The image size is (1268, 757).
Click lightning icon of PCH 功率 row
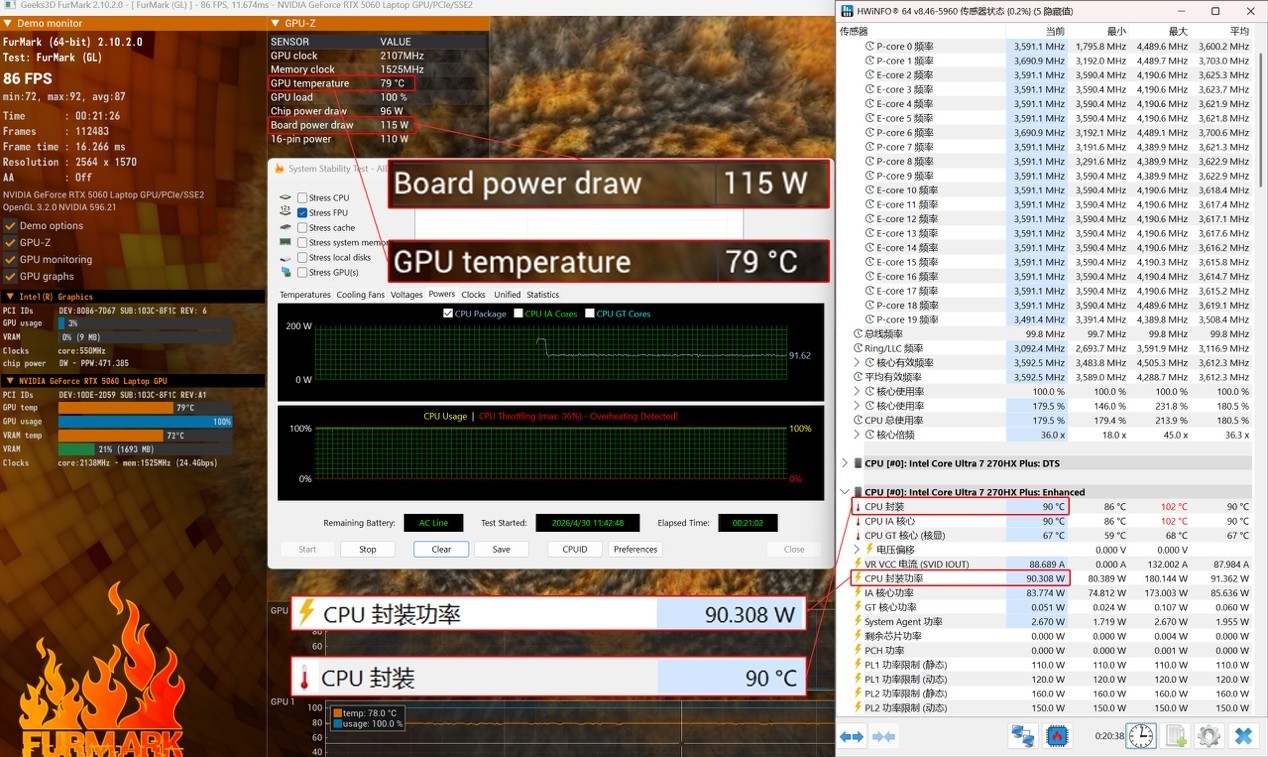pyautogui.click(x=857, y=650)
